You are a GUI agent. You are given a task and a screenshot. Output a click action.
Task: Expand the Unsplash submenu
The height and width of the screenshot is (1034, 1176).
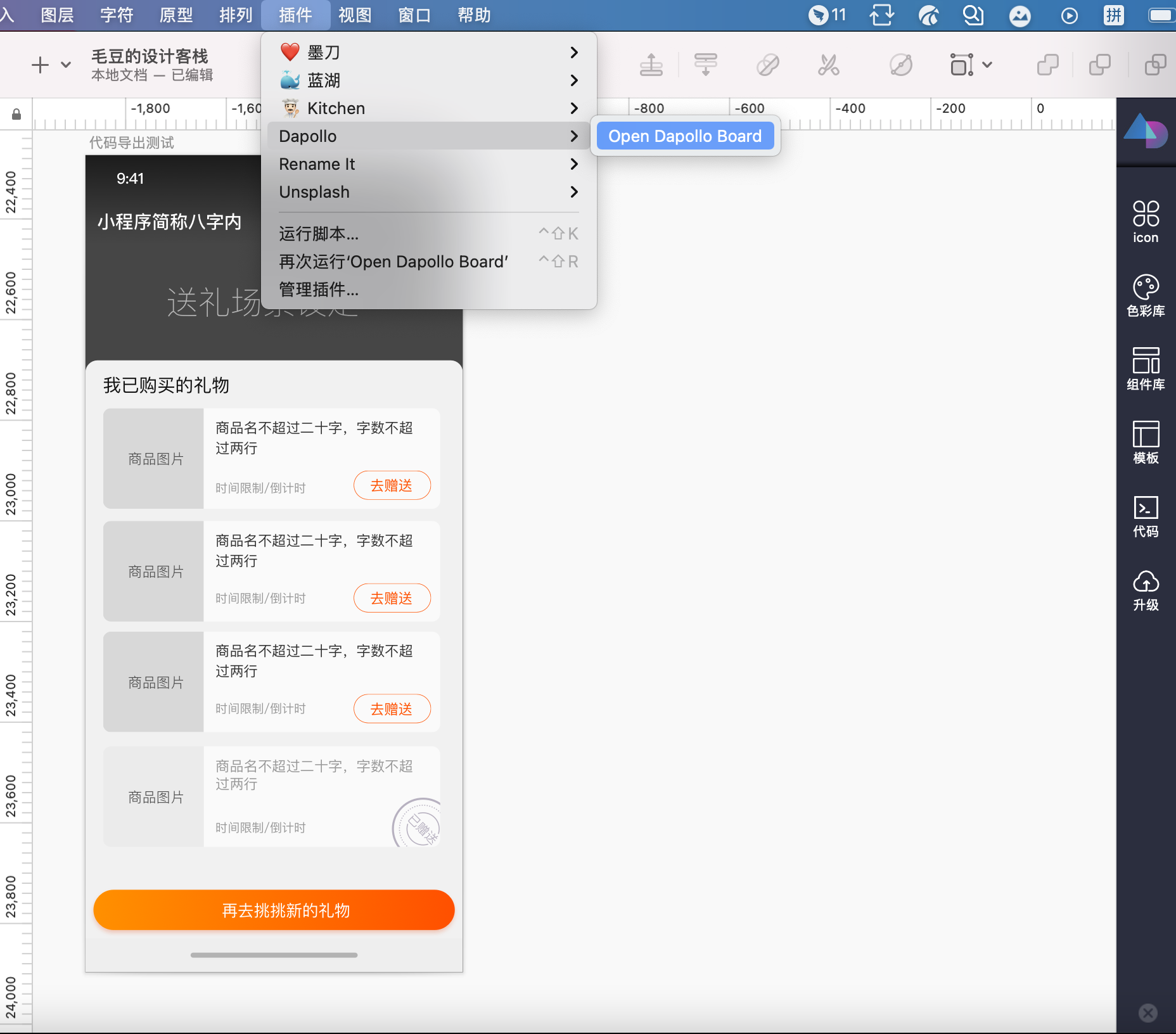tap(429, 192)
